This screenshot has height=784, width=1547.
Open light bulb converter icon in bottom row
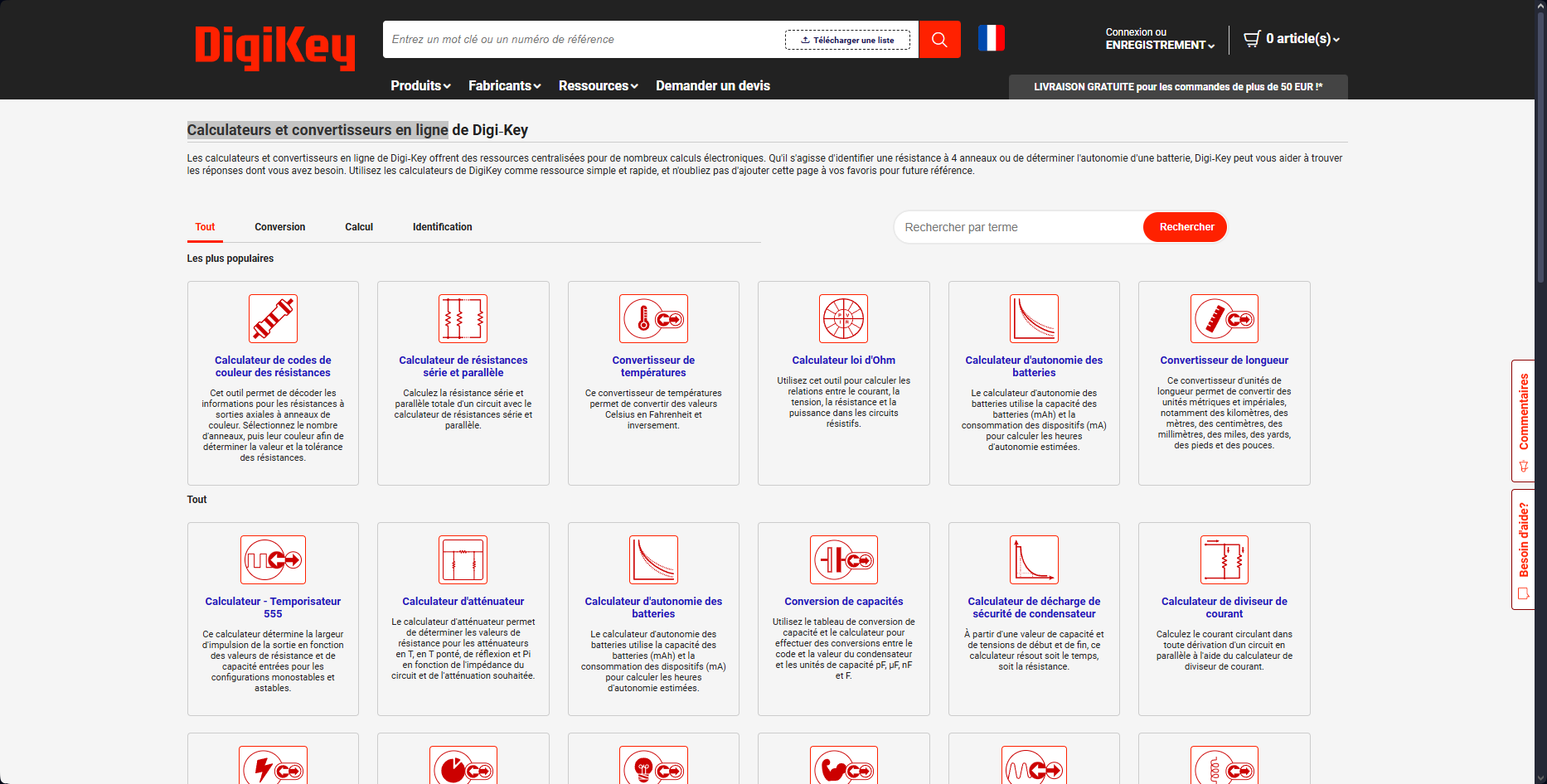point(653,765)
